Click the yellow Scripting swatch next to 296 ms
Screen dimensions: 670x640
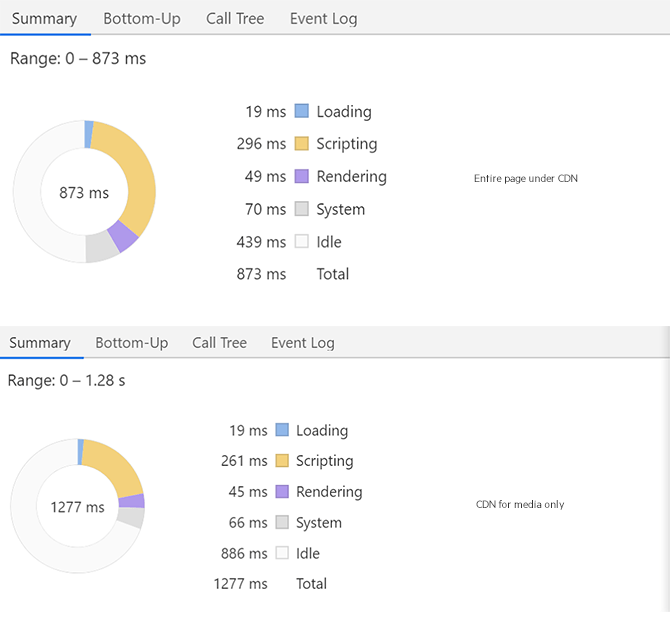(x=302, y=144)
